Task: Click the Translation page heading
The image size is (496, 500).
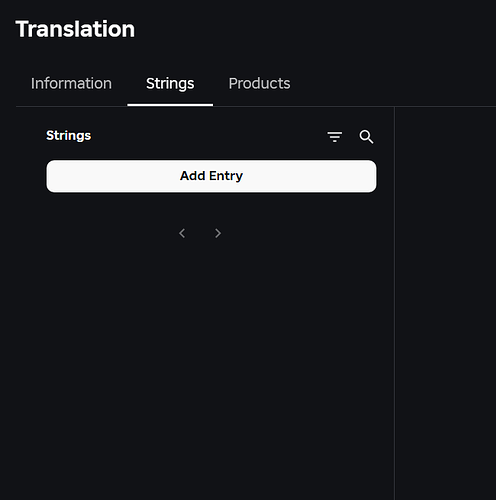Action: tap(75, 29)
